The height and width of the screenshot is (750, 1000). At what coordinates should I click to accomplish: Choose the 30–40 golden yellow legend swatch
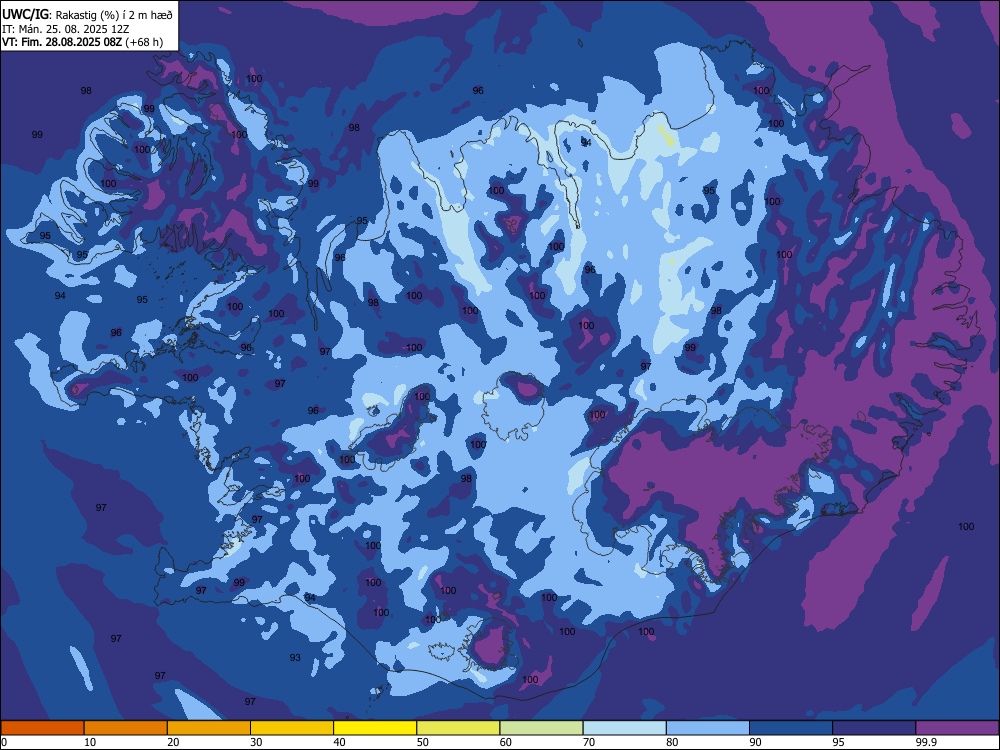[x=292, y=728]
